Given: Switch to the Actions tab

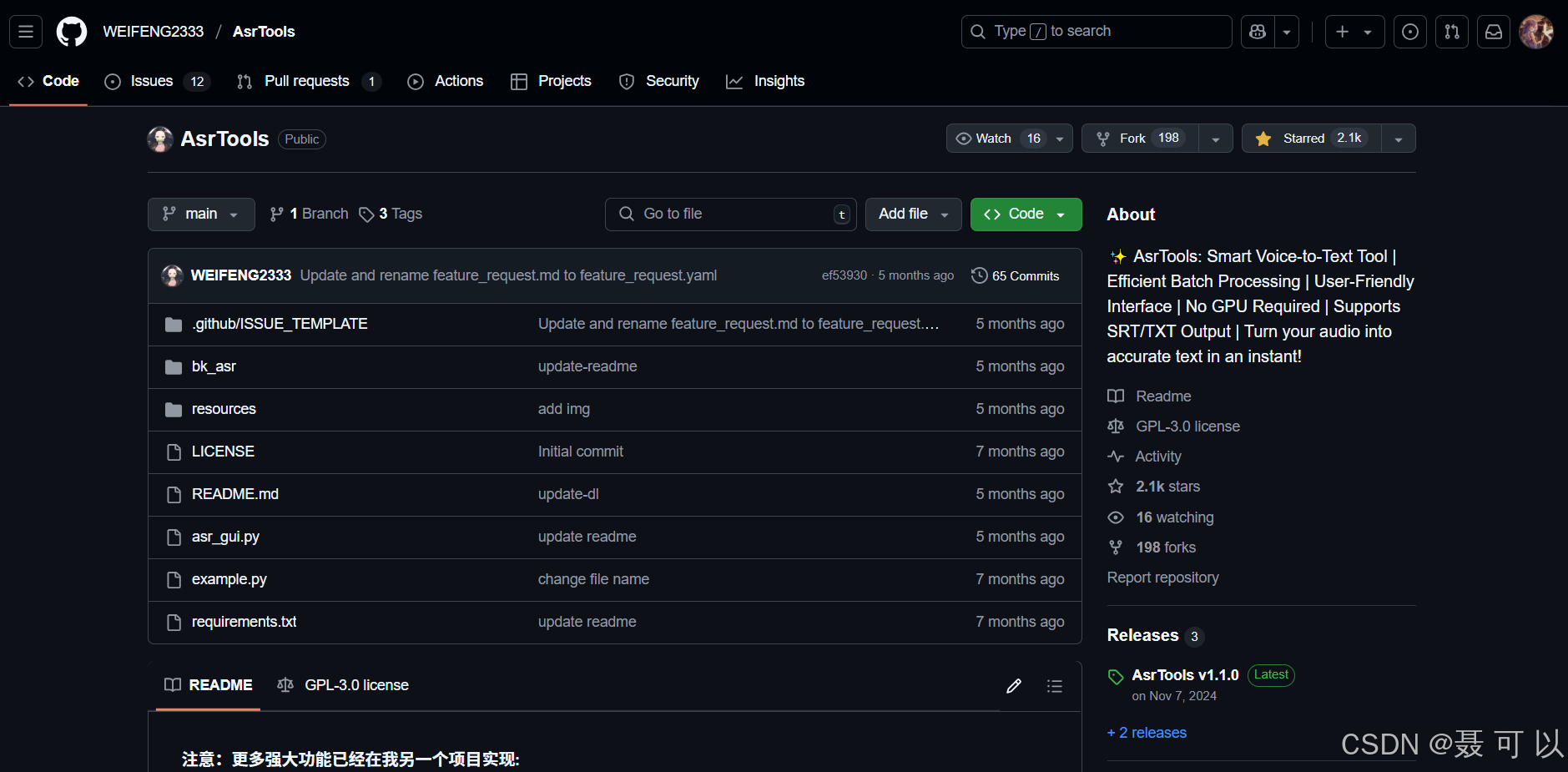Looking at the screenshot, I should click(x=445, y=81).
